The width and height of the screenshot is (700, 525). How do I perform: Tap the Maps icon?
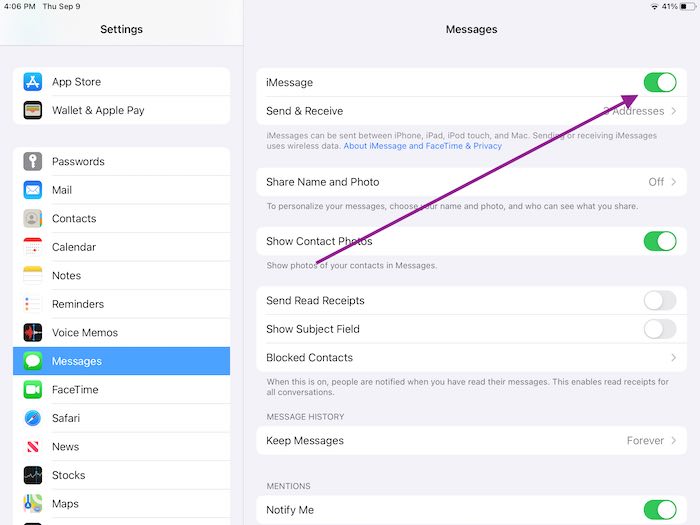(x=33, y=504)
